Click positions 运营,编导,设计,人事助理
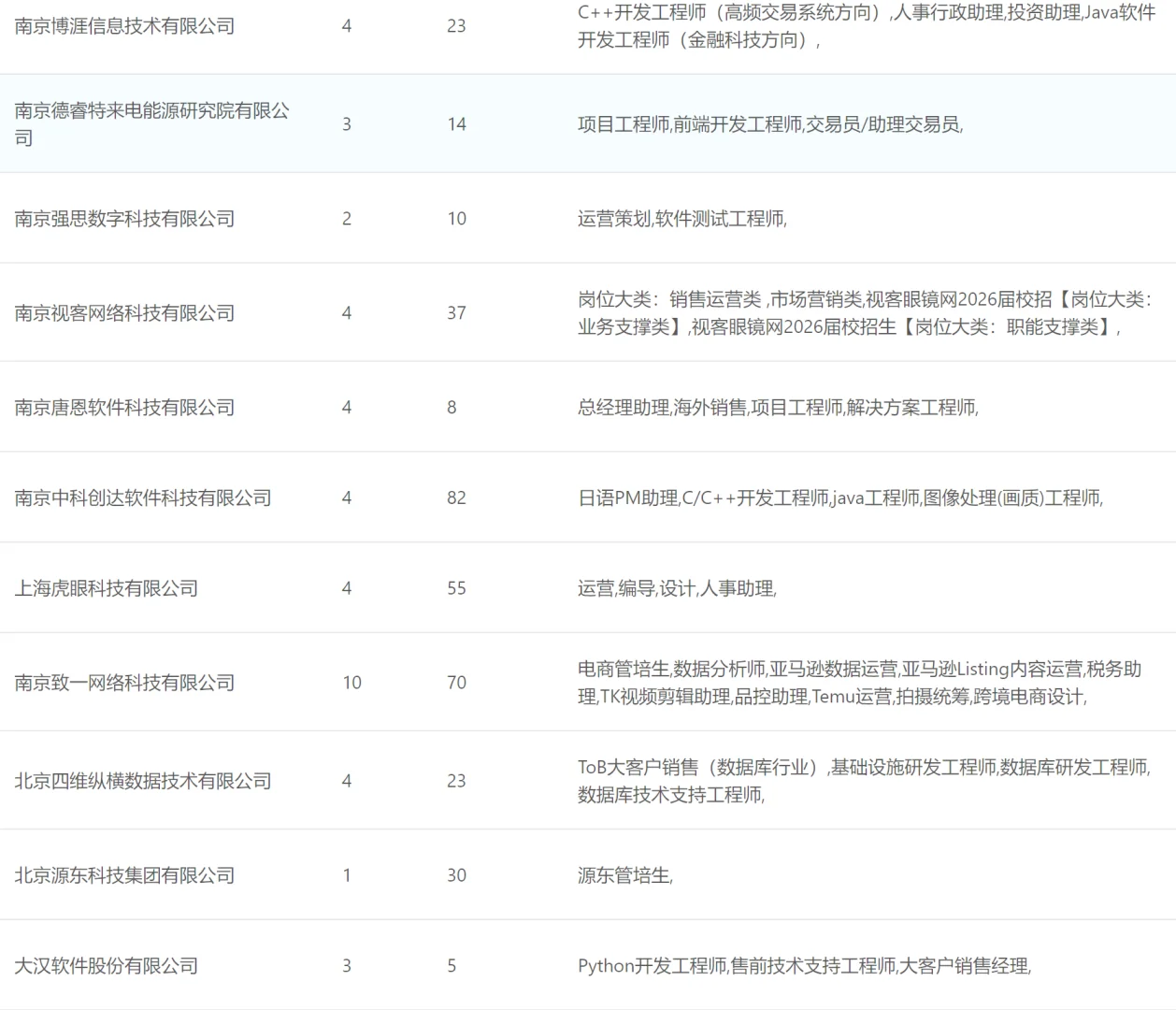This screenshot has height=1010, width=1176. [677, 588]
